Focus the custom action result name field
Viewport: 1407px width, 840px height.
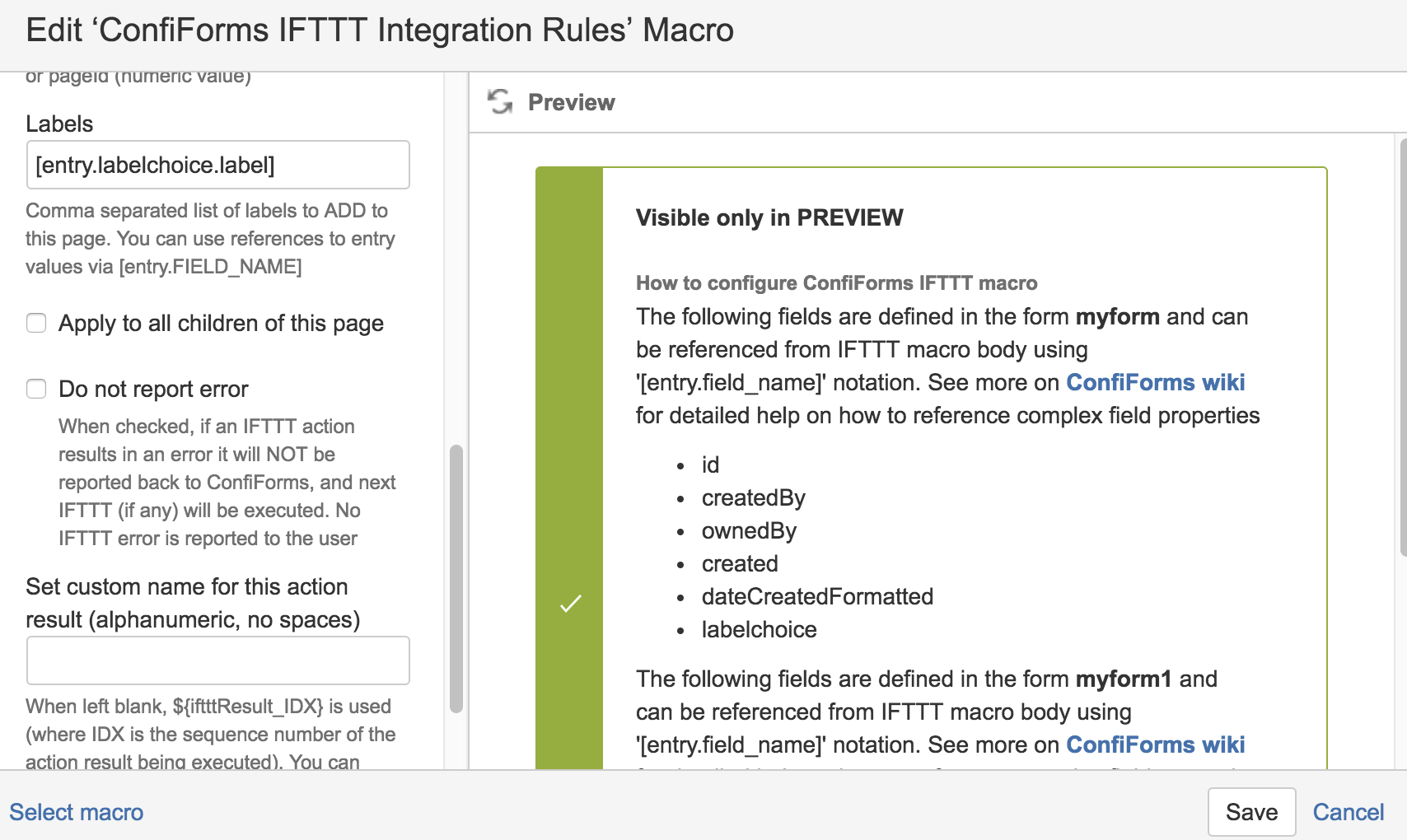[x=218, y=660]
